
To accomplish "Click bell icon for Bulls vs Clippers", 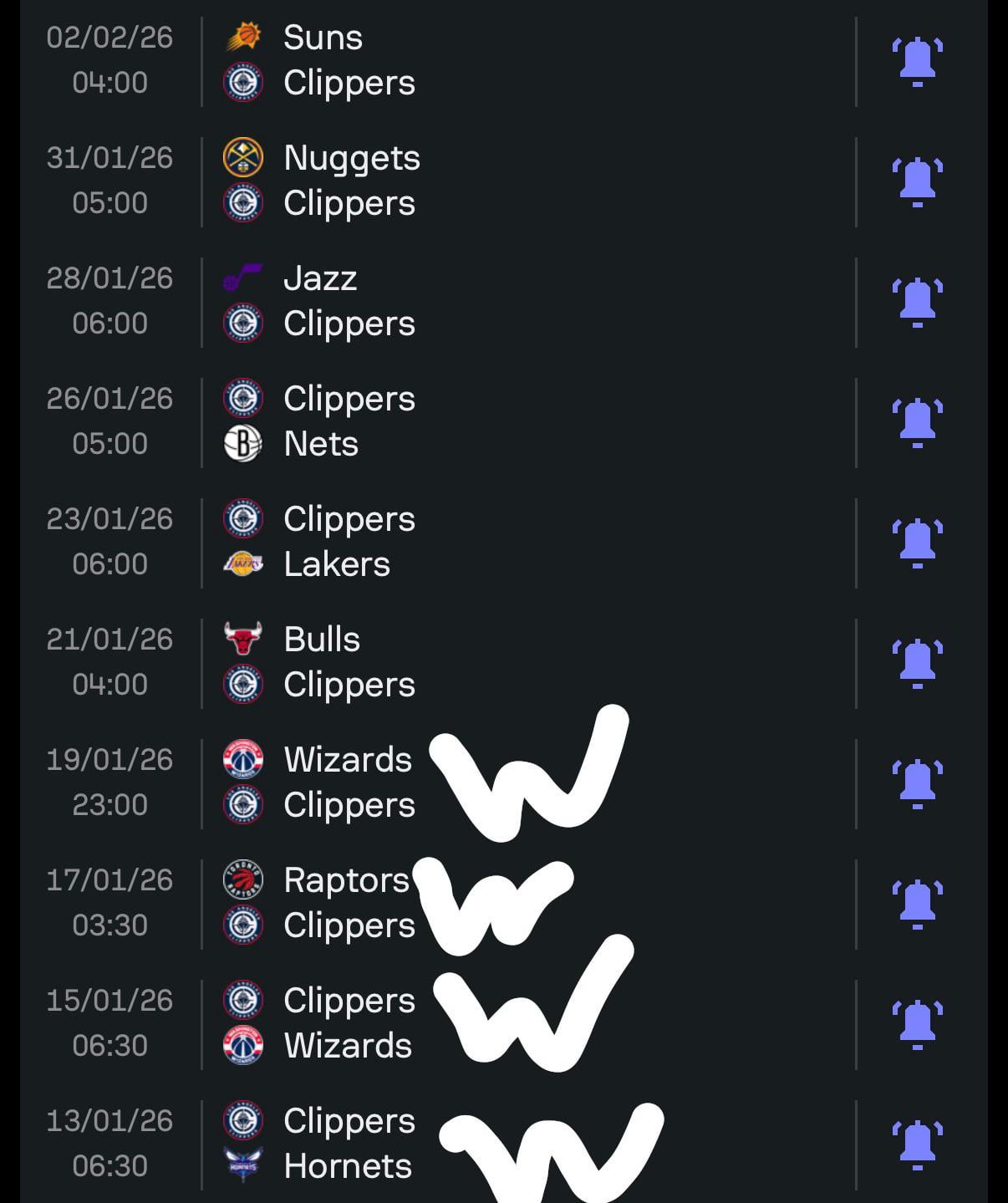I will coord(917,663).
